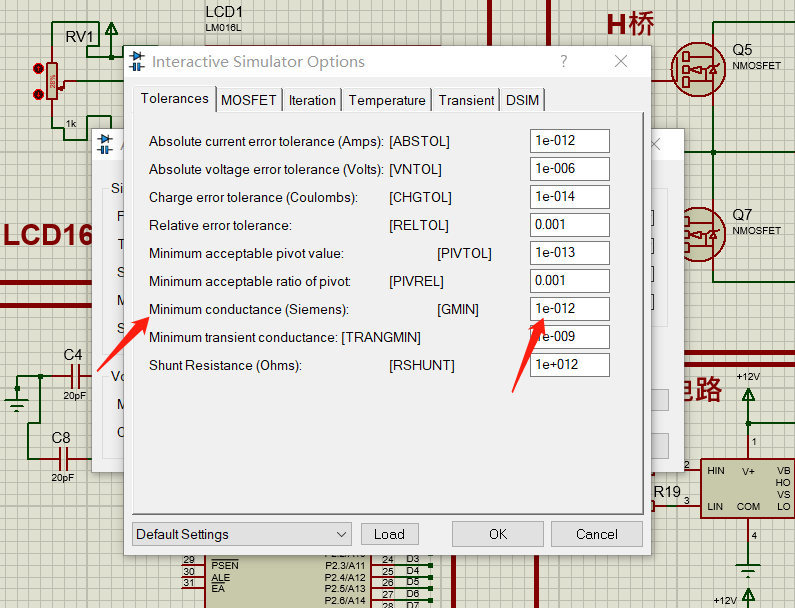
Task: Click the Load button
Action: coord(389,534)
